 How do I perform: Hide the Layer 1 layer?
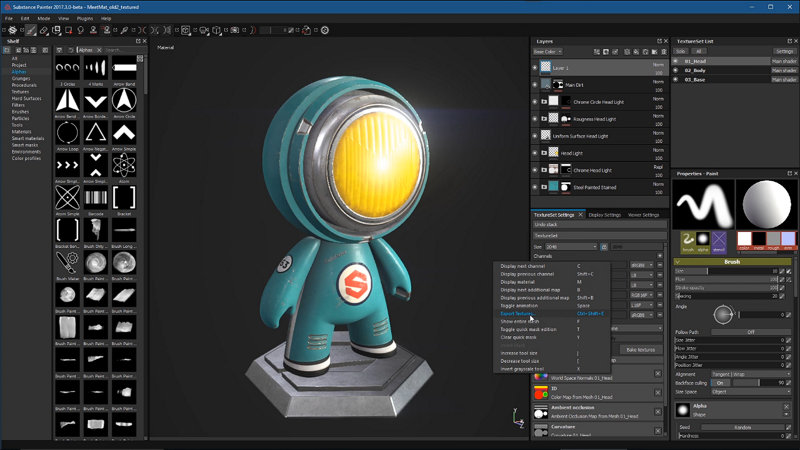(x=535, y=67)
